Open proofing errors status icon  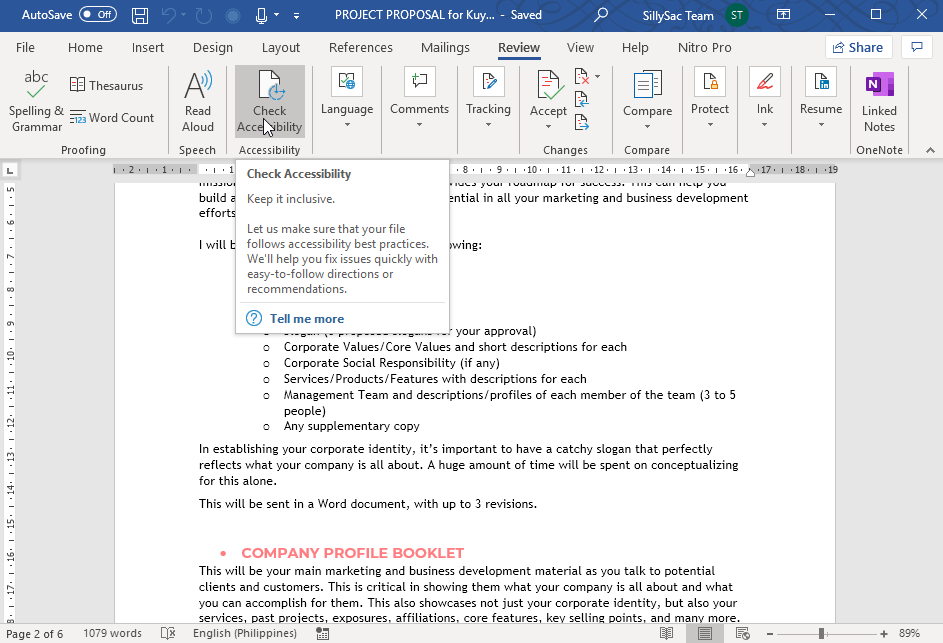tap(168, 633)
